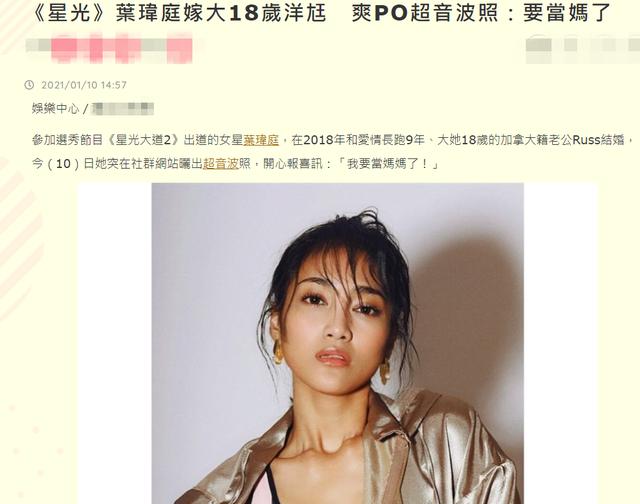Click the article headline about 葉瑋庭
Image resolution: width=640 pixels, height=504 pixels.
pos(321,12)
